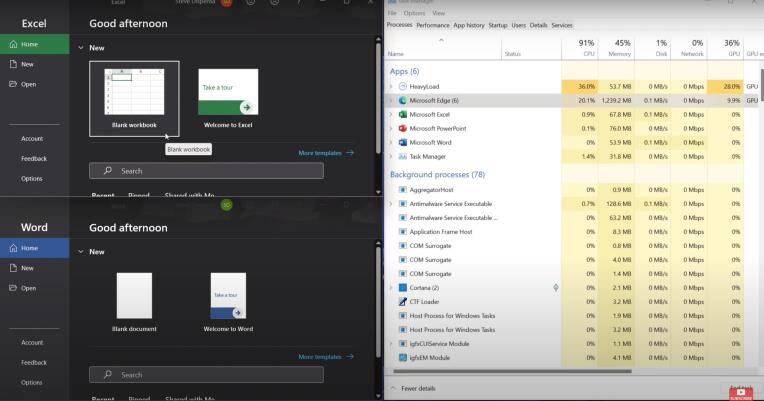The image size is (764, 401).
Task: Click the Excel Home sidebar icon
Action: 13,44
